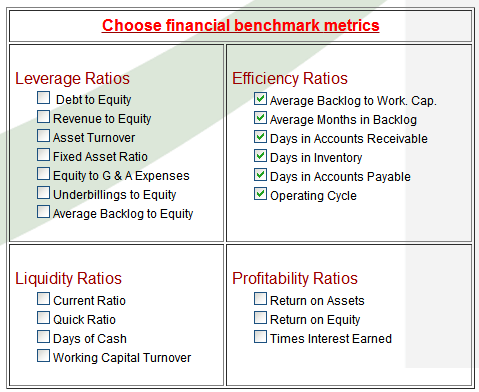Check the Return on Assets checkbox
Viewport: 479px width, 392px height.
260,299
